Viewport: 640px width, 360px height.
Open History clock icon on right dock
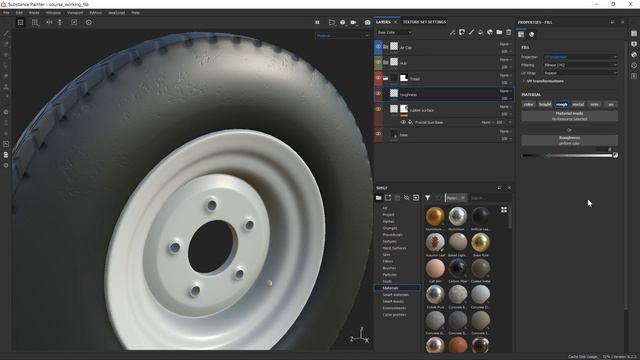(x=634, y=65)
